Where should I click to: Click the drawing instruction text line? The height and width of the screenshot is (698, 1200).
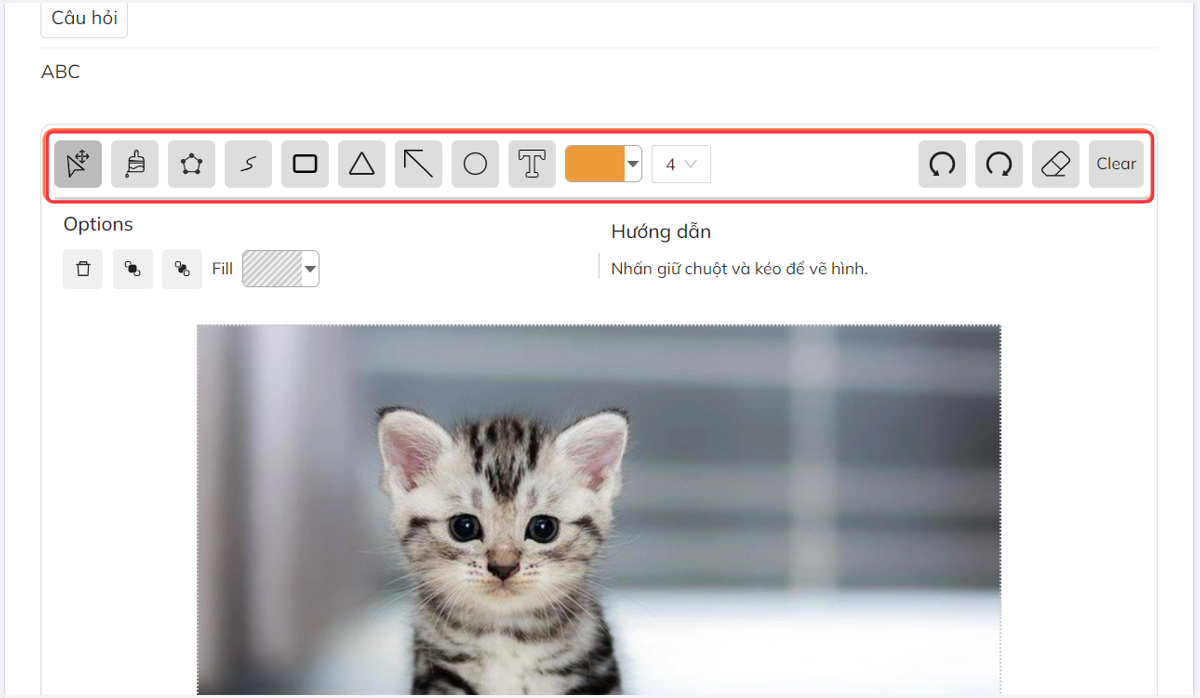point(739,268)
